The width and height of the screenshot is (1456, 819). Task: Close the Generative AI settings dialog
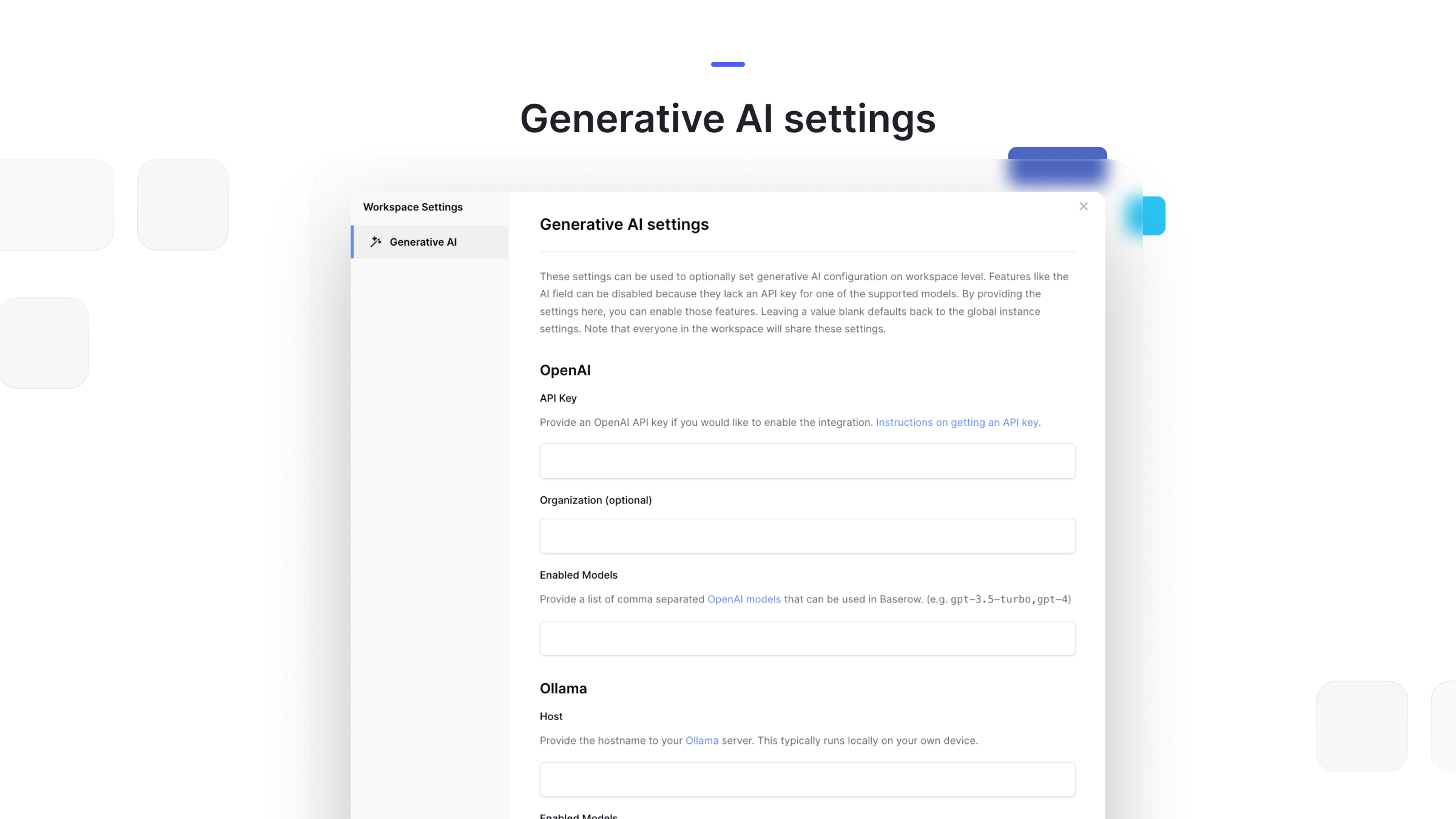point(1084,206)
